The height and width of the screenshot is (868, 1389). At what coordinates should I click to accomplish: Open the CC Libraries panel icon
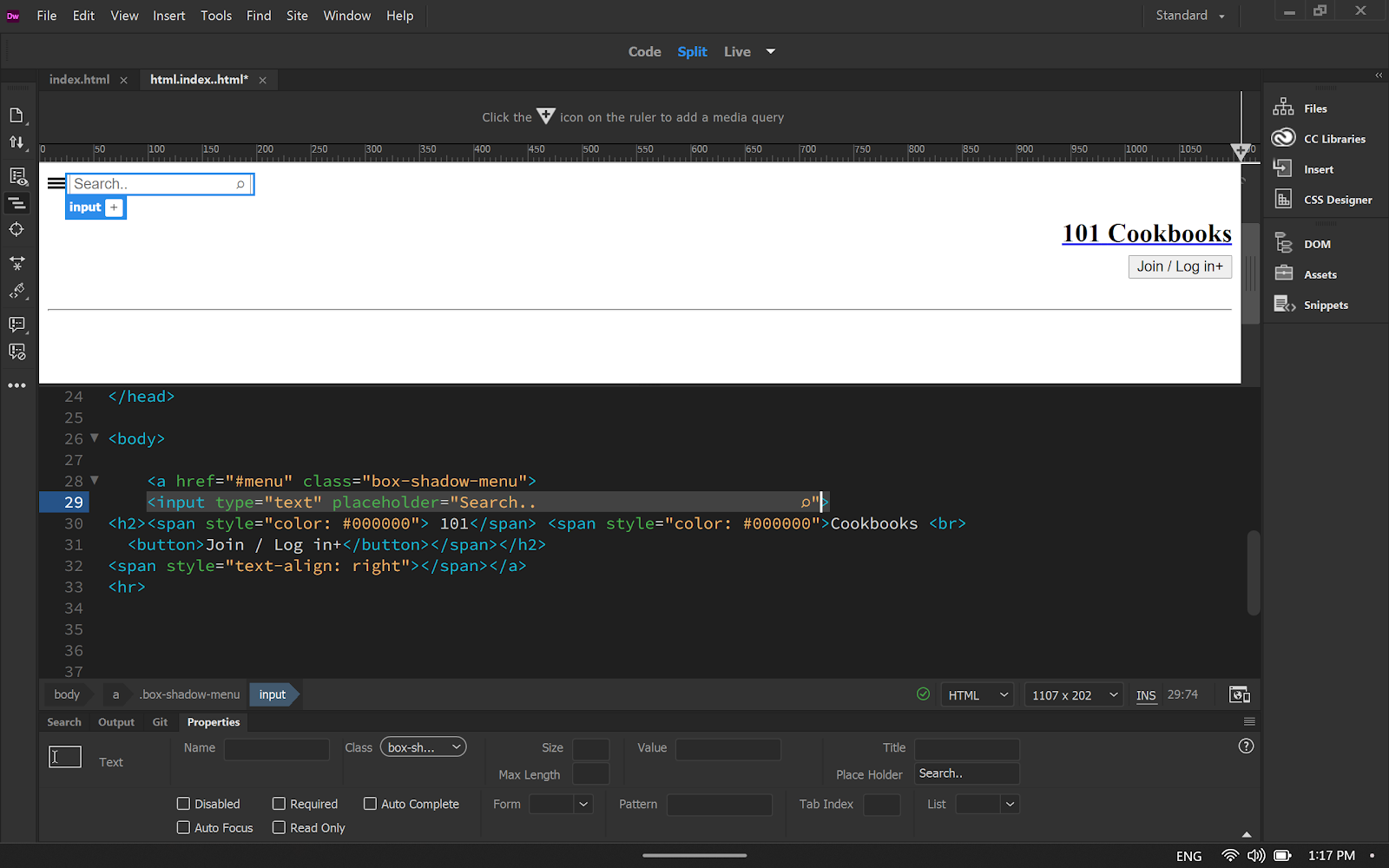tap(1283, 138)
